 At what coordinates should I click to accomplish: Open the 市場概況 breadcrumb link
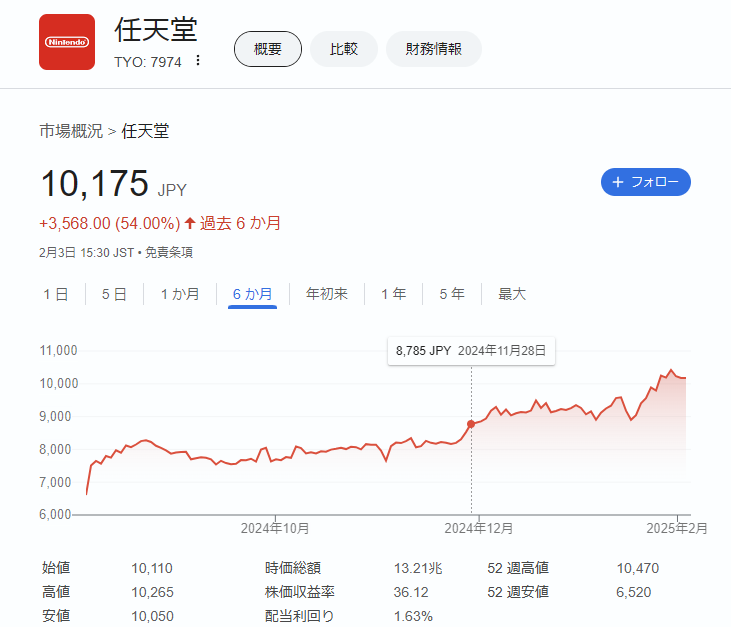71,131
